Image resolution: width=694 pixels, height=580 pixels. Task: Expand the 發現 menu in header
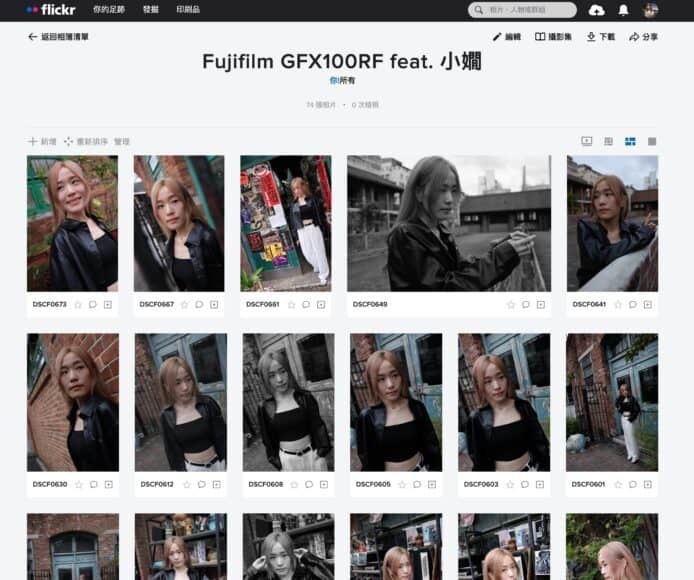coord(150,10)
